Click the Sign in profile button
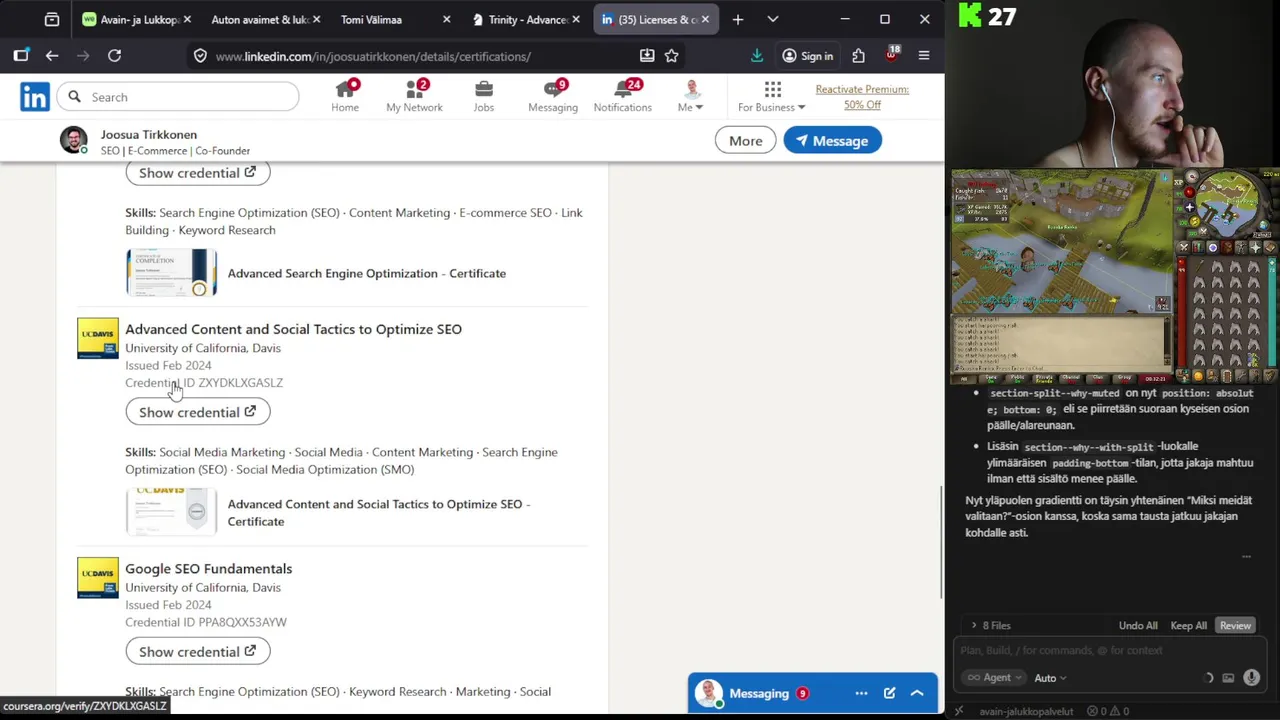Viewport: 1280px width, 720px height. pyautogui.click(x=807, y=56)
